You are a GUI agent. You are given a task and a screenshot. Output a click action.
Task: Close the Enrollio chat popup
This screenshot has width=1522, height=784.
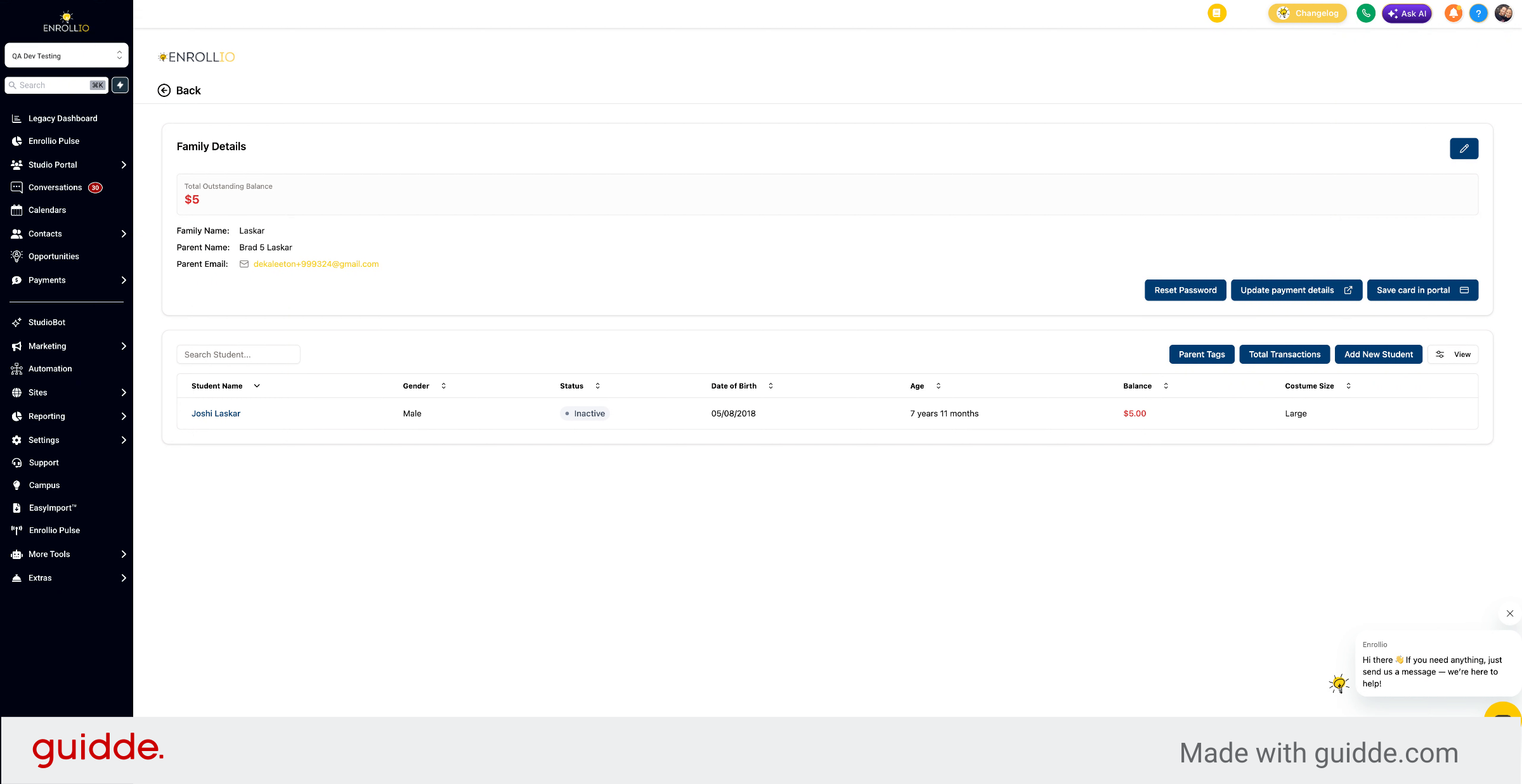[1510, 614]
